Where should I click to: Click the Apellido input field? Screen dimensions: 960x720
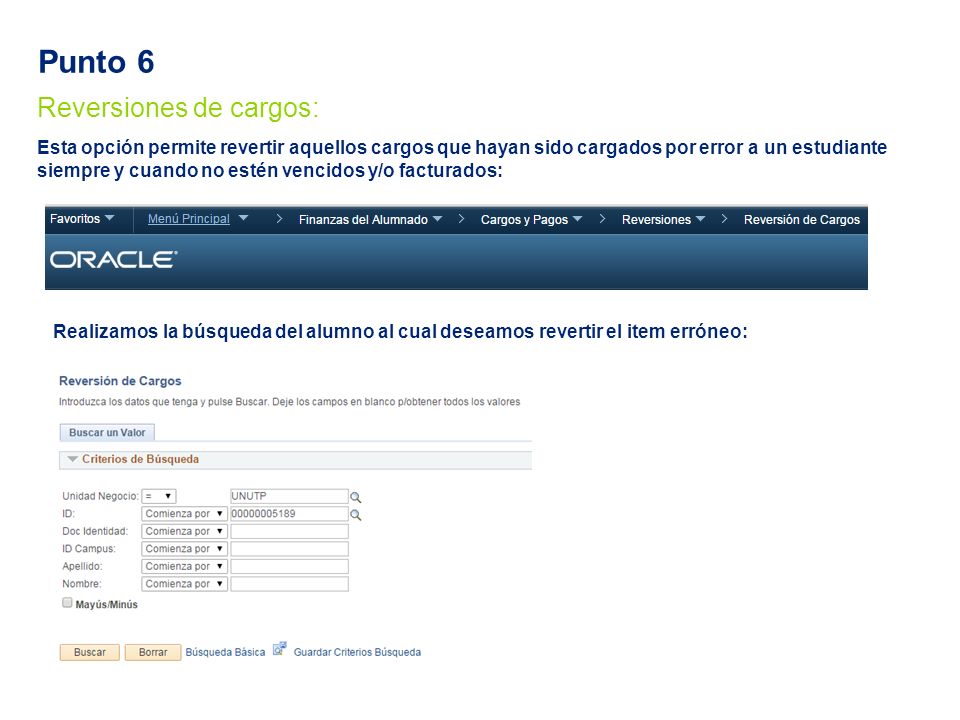click(x=289, y=566)
